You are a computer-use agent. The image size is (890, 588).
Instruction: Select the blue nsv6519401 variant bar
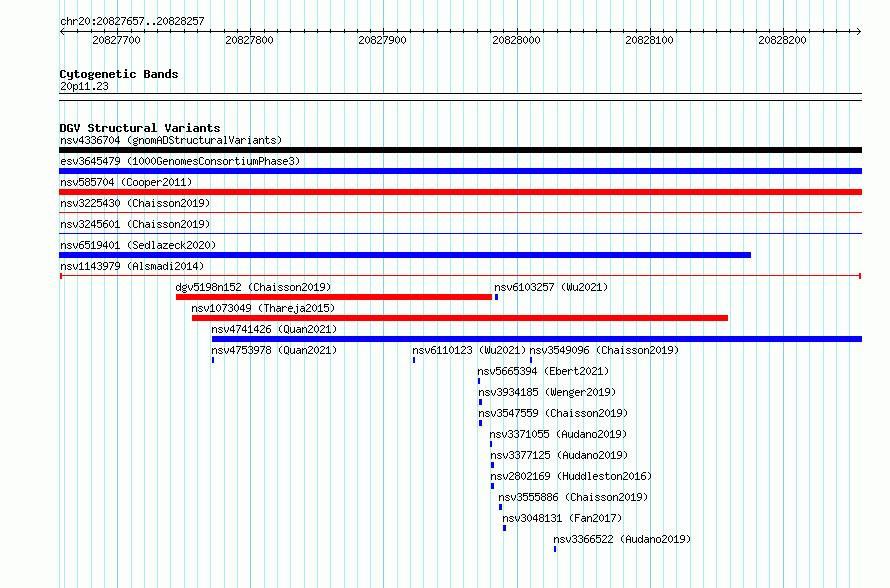coord(405,255)
